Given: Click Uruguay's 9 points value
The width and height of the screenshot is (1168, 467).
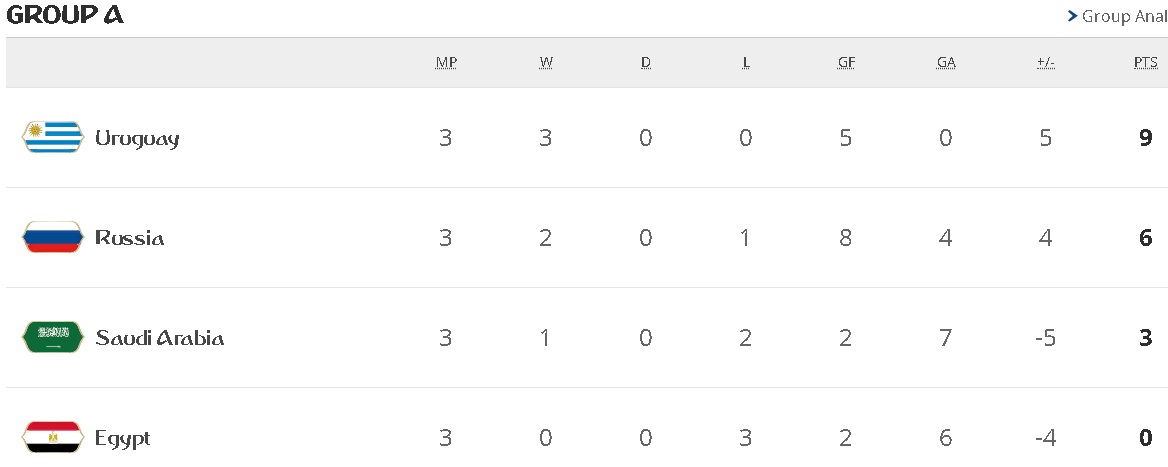Looking at the screenshot, I should click(x=1146, y=138).
